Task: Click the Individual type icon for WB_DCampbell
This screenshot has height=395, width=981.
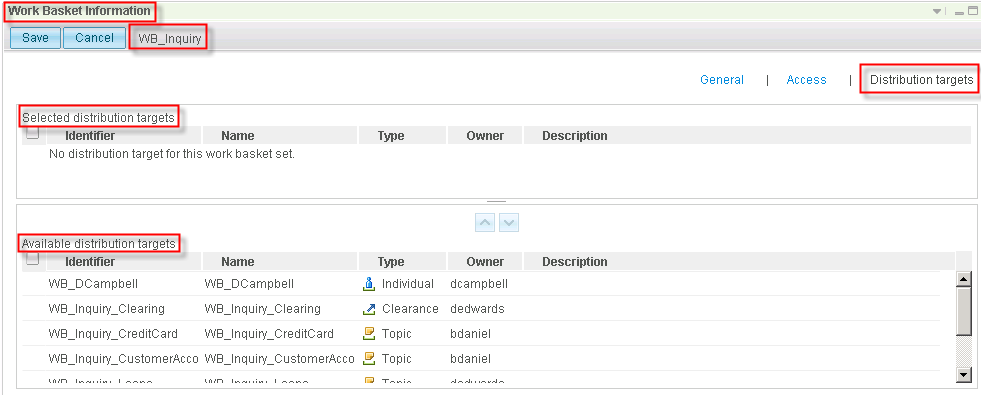Action: coord(369,284)
